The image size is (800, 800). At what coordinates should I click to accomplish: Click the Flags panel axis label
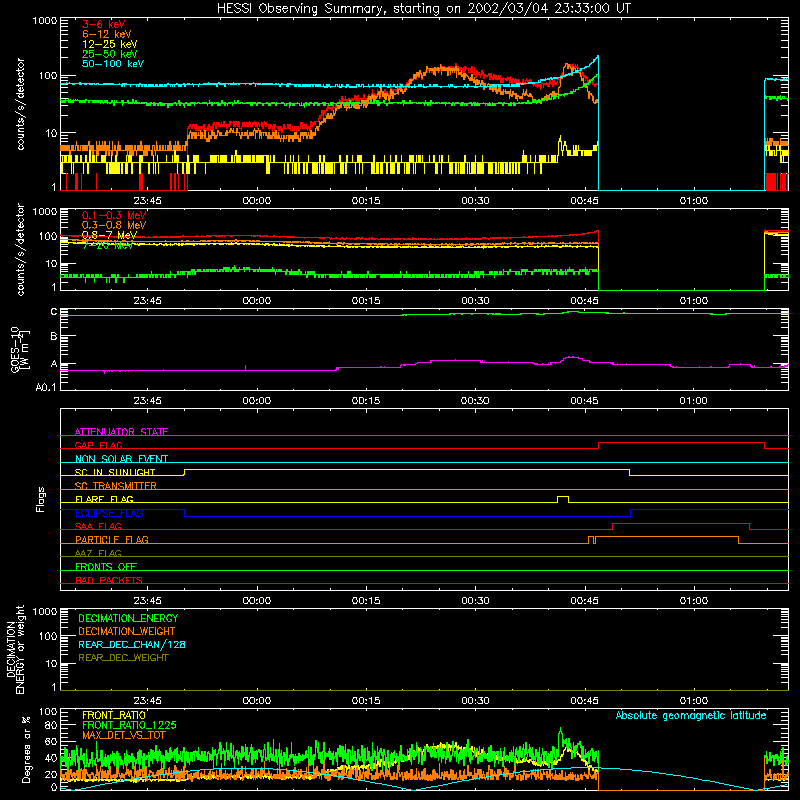[x=41, y=499]
